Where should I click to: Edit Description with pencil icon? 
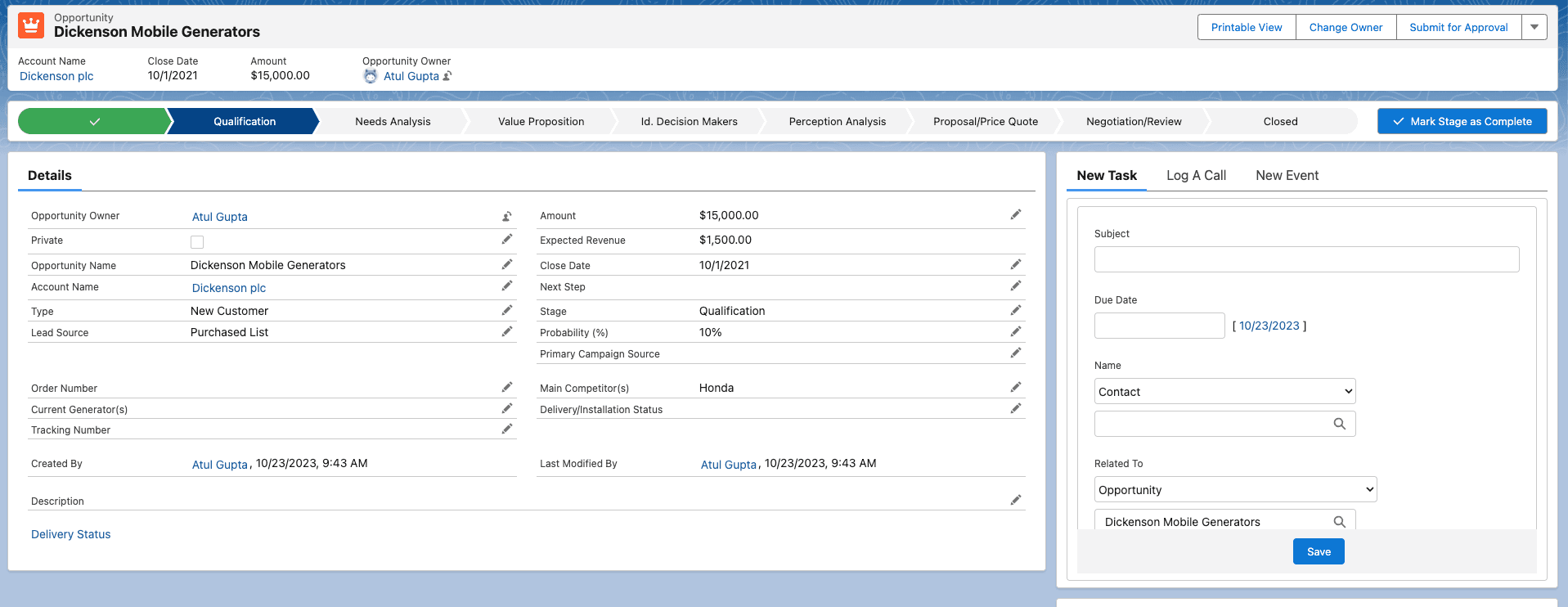click(1016, 500)
